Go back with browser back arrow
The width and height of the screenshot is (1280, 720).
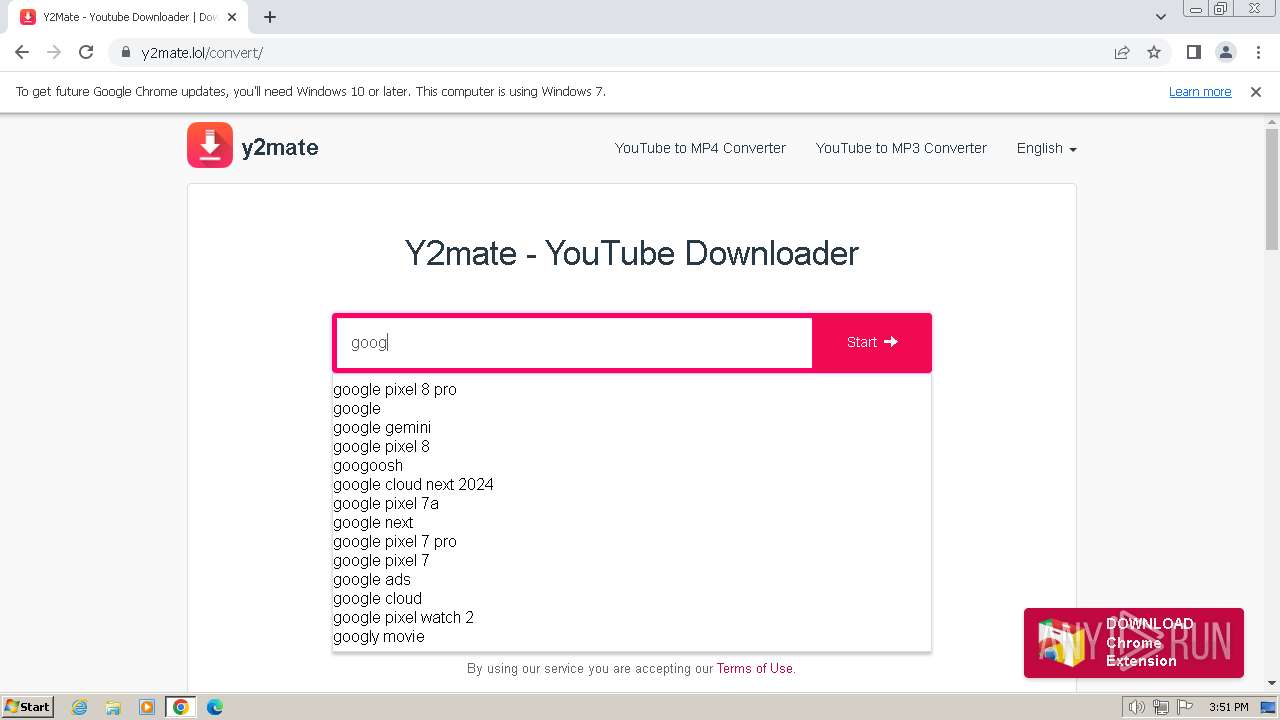tap(22, 52)
